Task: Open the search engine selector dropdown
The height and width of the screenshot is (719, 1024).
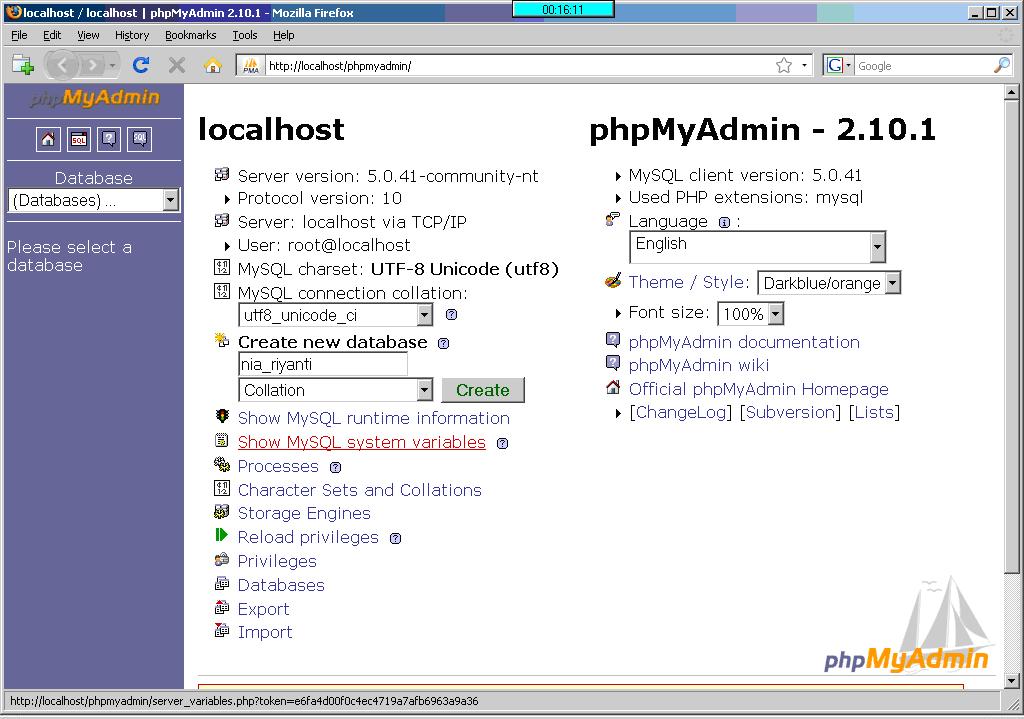Action: 839,65
